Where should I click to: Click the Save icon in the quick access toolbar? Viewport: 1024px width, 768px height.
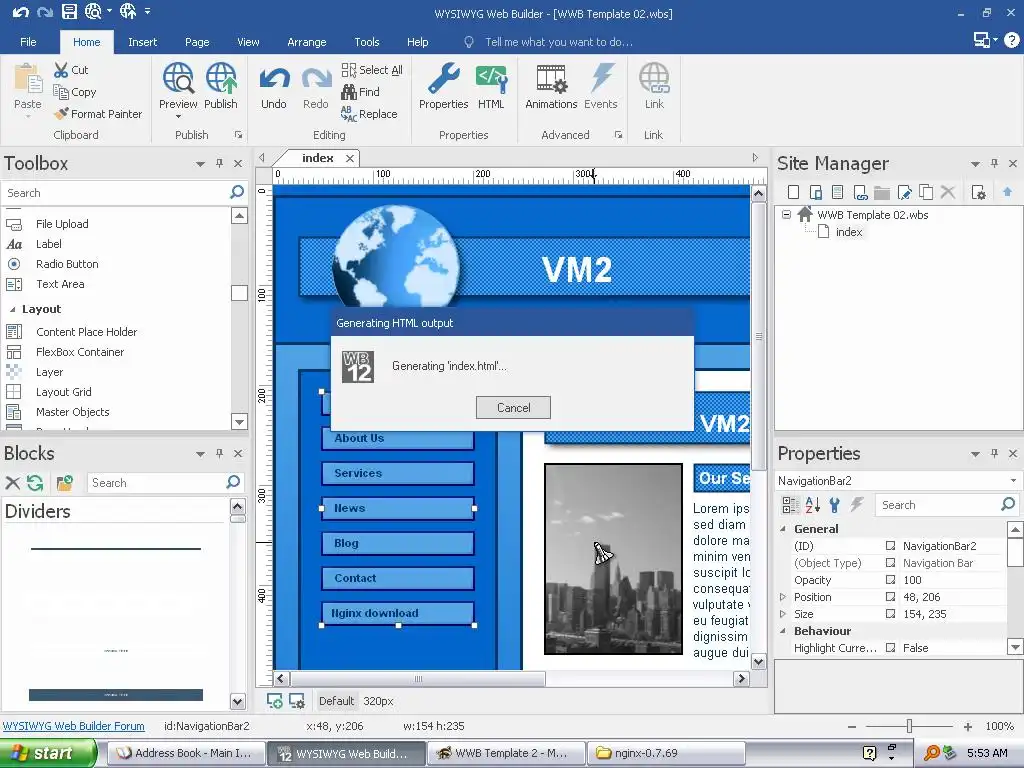pos(69,11)
